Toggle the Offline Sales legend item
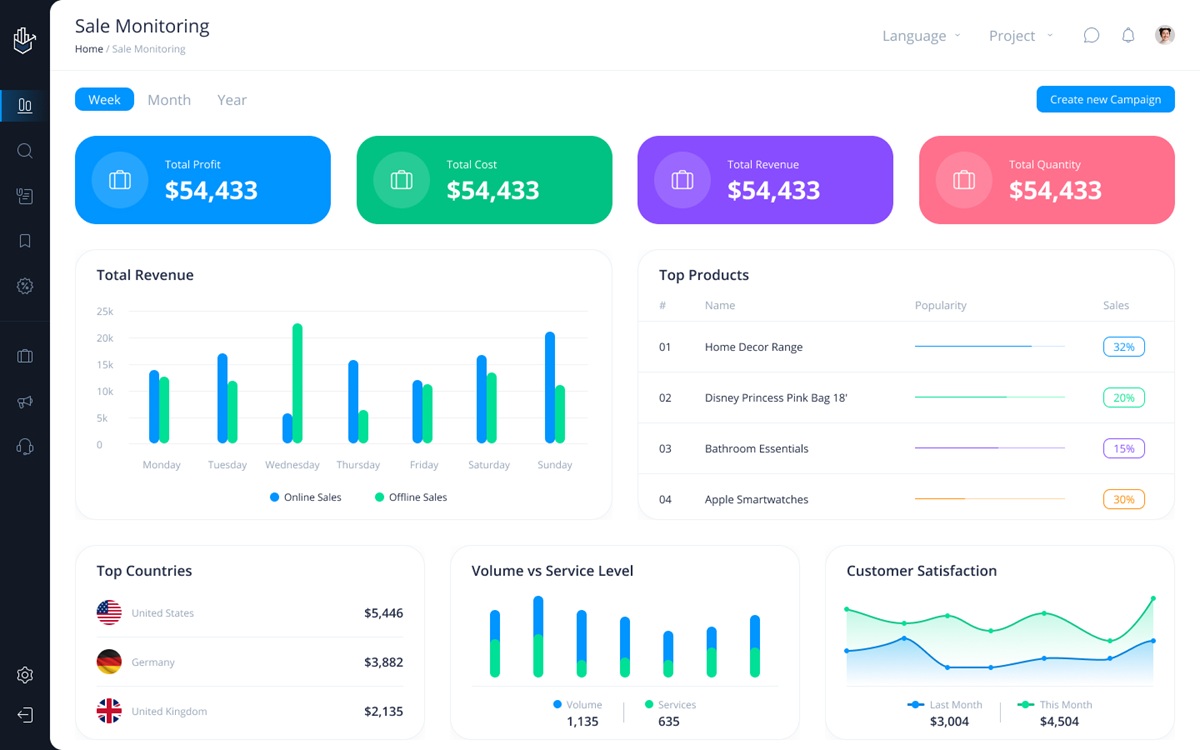 (411, 497)
